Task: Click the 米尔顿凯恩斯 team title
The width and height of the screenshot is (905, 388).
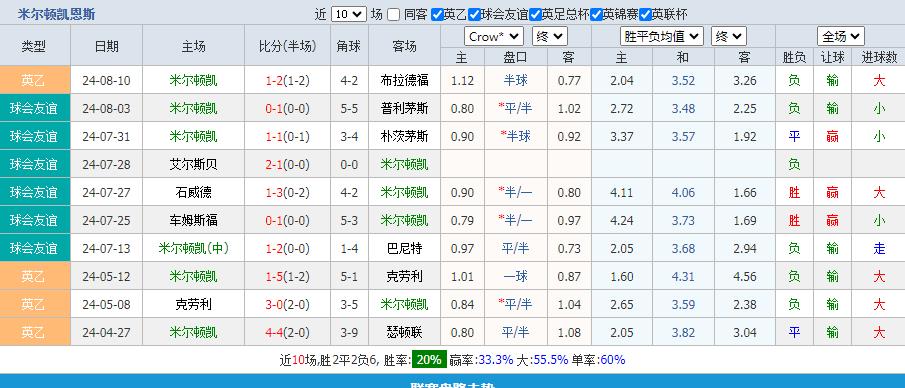Action: tap(57, 14)
